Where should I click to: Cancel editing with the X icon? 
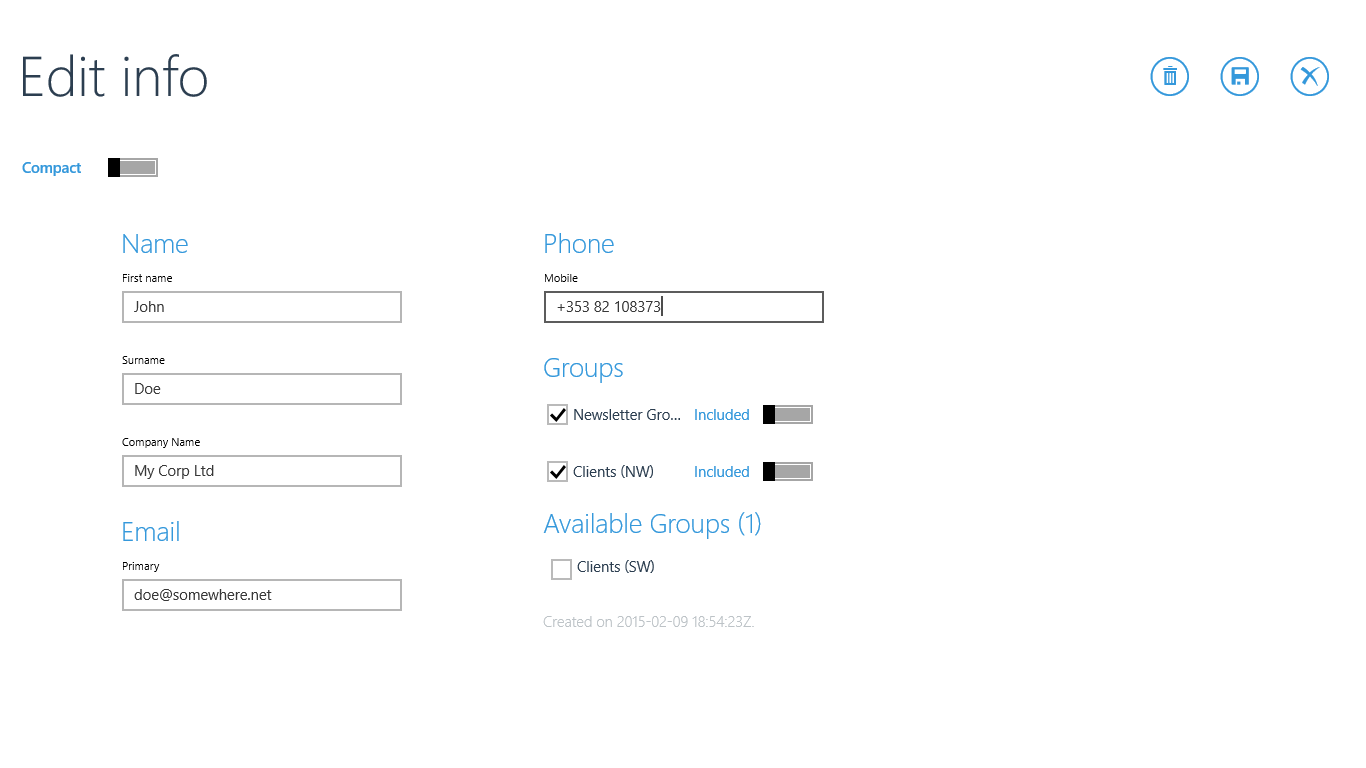click(x=1309, y=77)
